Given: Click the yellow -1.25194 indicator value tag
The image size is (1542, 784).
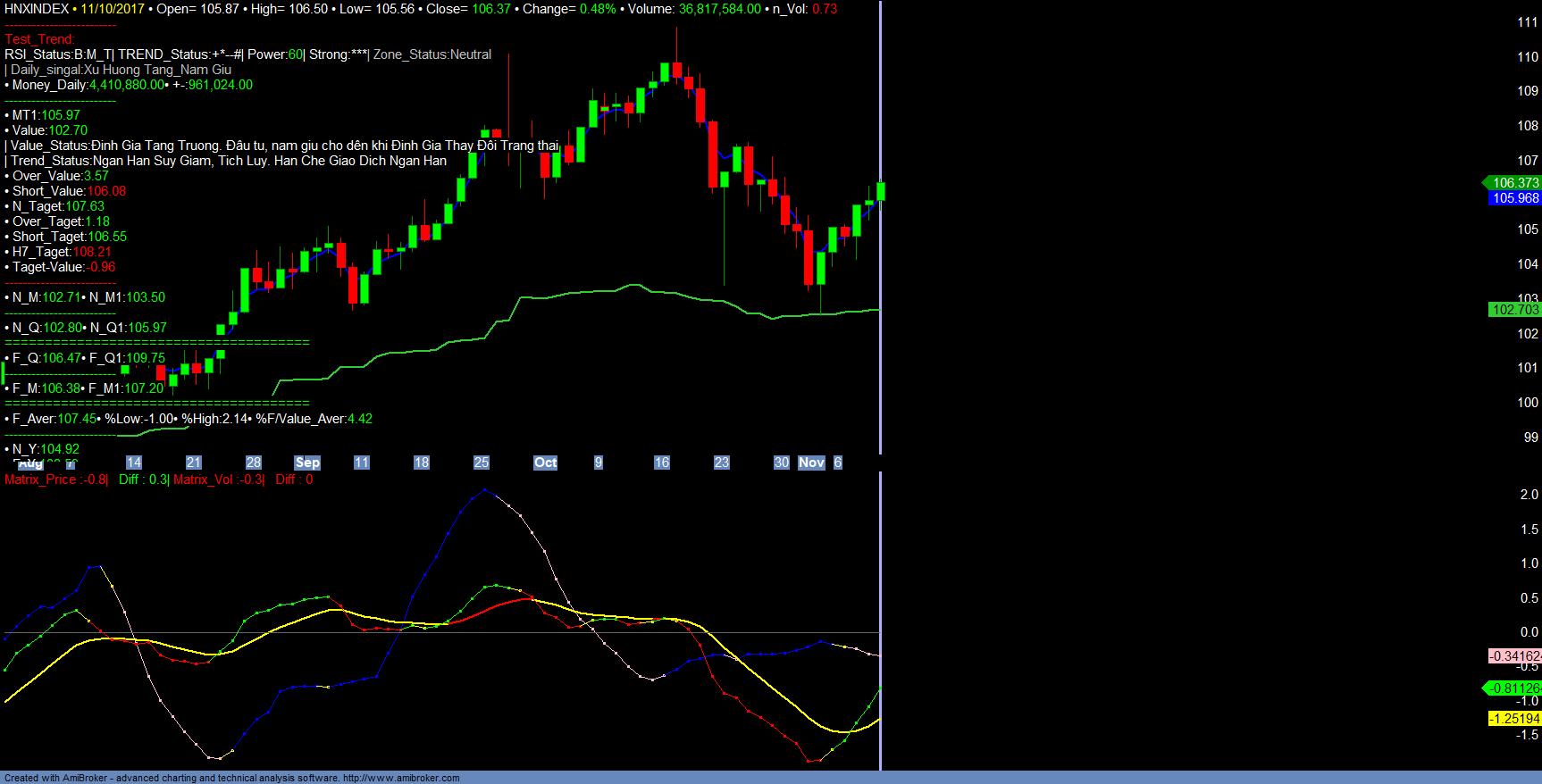Looking at the screenshot, I should 1514,719.
